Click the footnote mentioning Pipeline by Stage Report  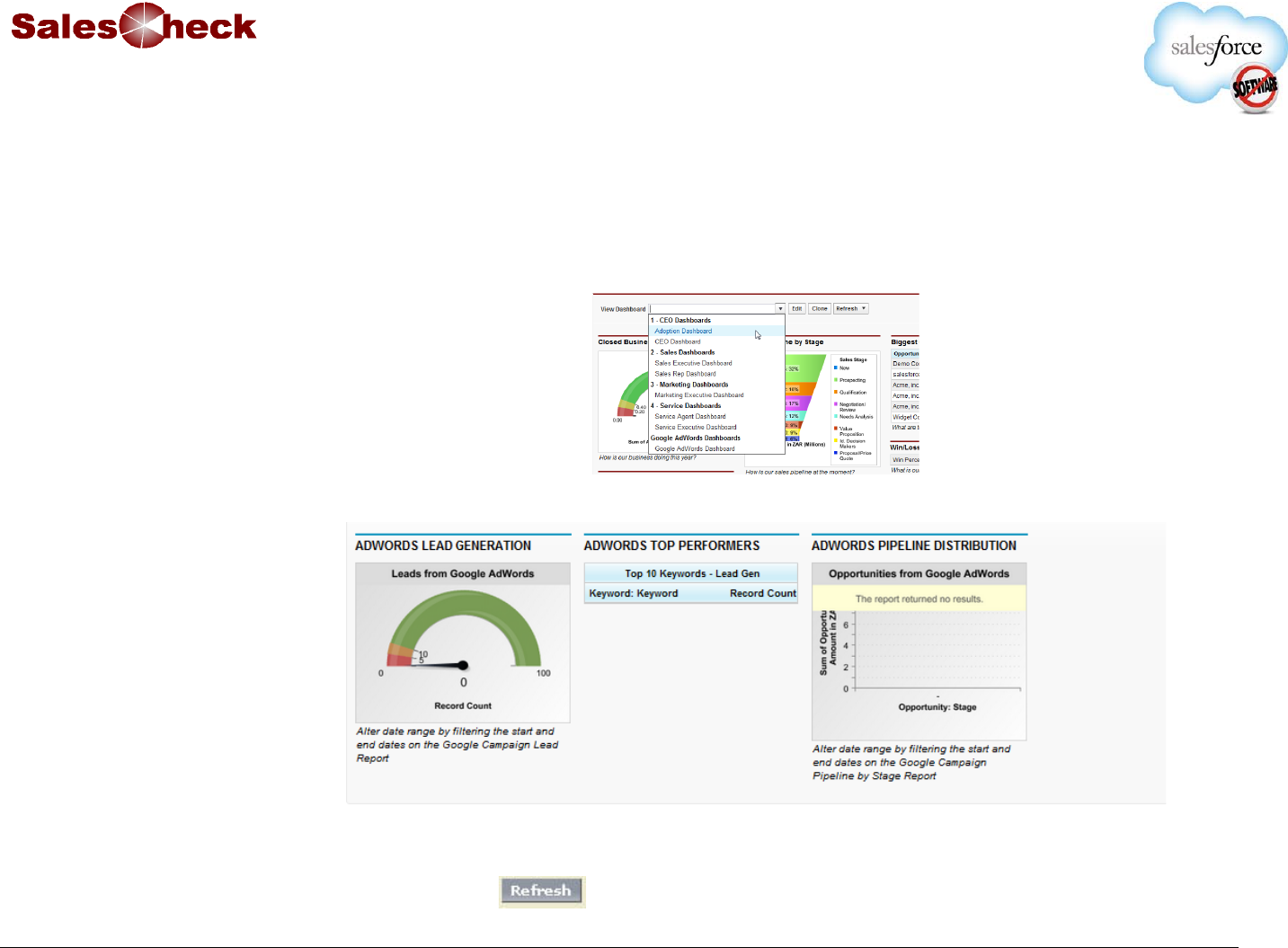911,762
